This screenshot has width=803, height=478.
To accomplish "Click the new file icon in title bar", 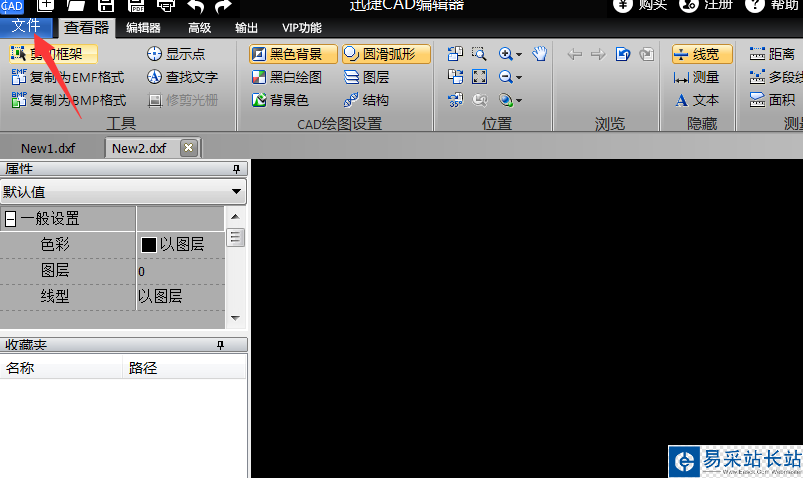I will 45,6.
